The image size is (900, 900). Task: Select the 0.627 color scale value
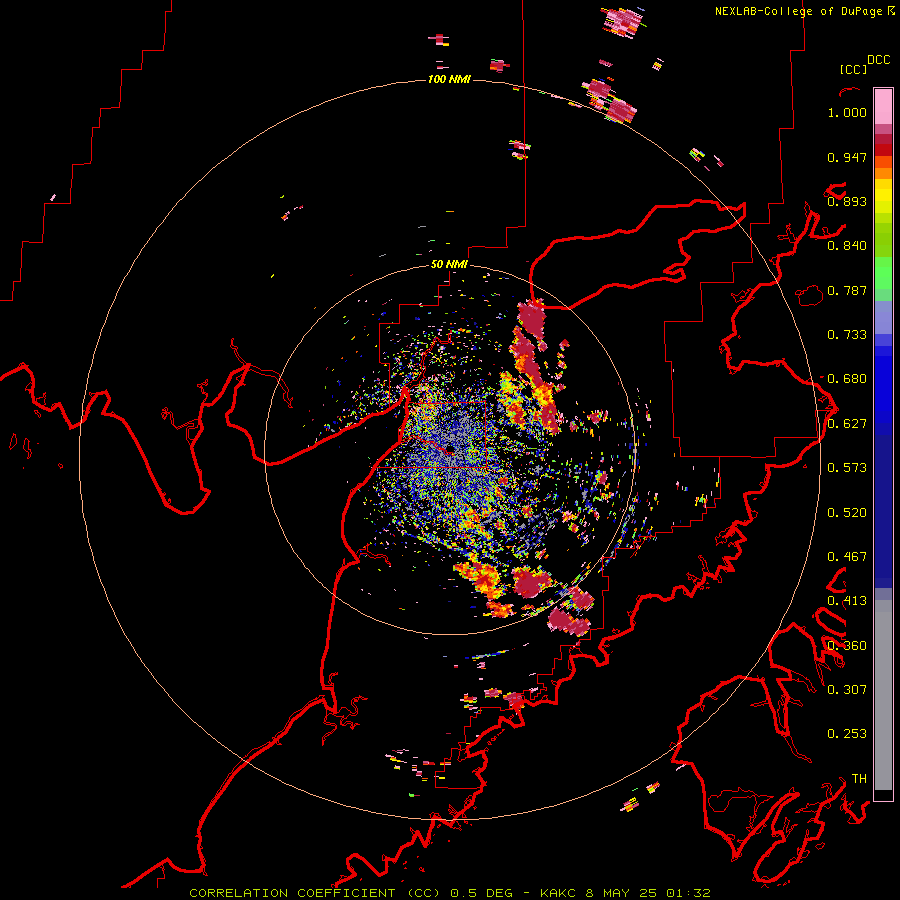tap(847, 424)
